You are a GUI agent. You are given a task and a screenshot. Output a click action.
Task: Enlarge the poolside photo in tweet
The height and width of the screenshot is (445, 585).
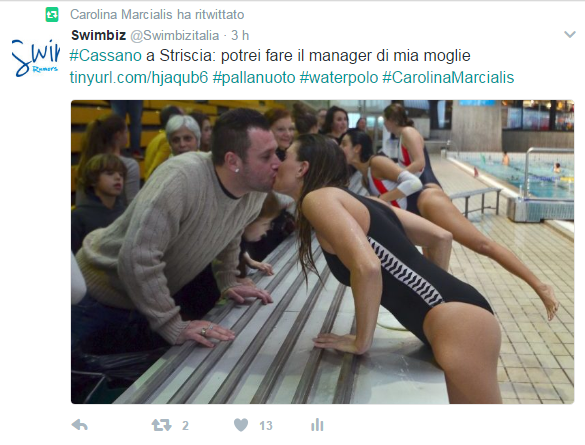tap(322, 252)
